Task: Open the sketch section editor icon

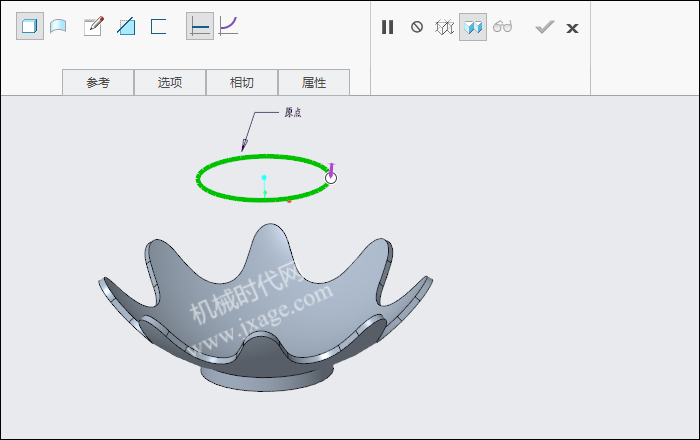Action: click(x=94, y=26)
